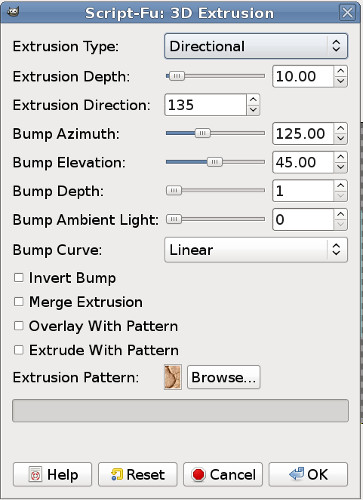Image resolution: width=363 pixels, height=500 pixels.
Task: Click the Extrusion Pattern preview thumbnail
Action: 173,377
